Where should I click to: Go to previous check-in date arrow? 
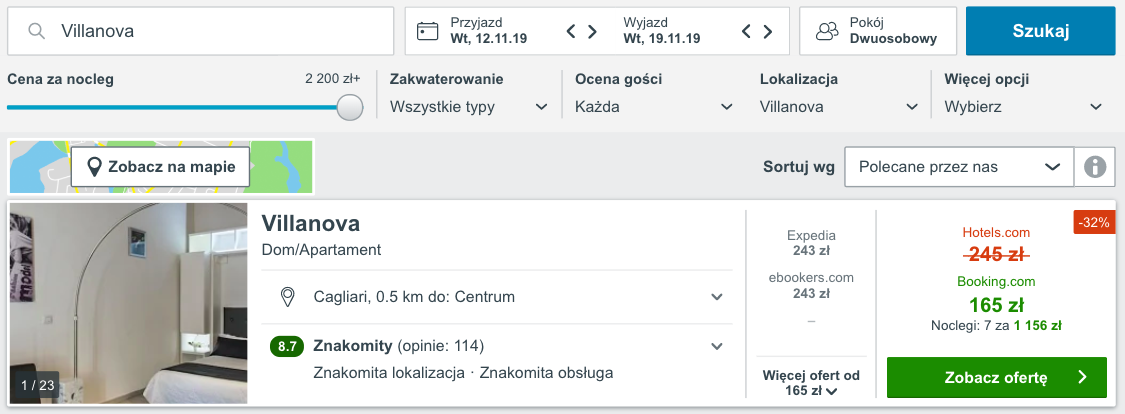click(x=571, y=31)
